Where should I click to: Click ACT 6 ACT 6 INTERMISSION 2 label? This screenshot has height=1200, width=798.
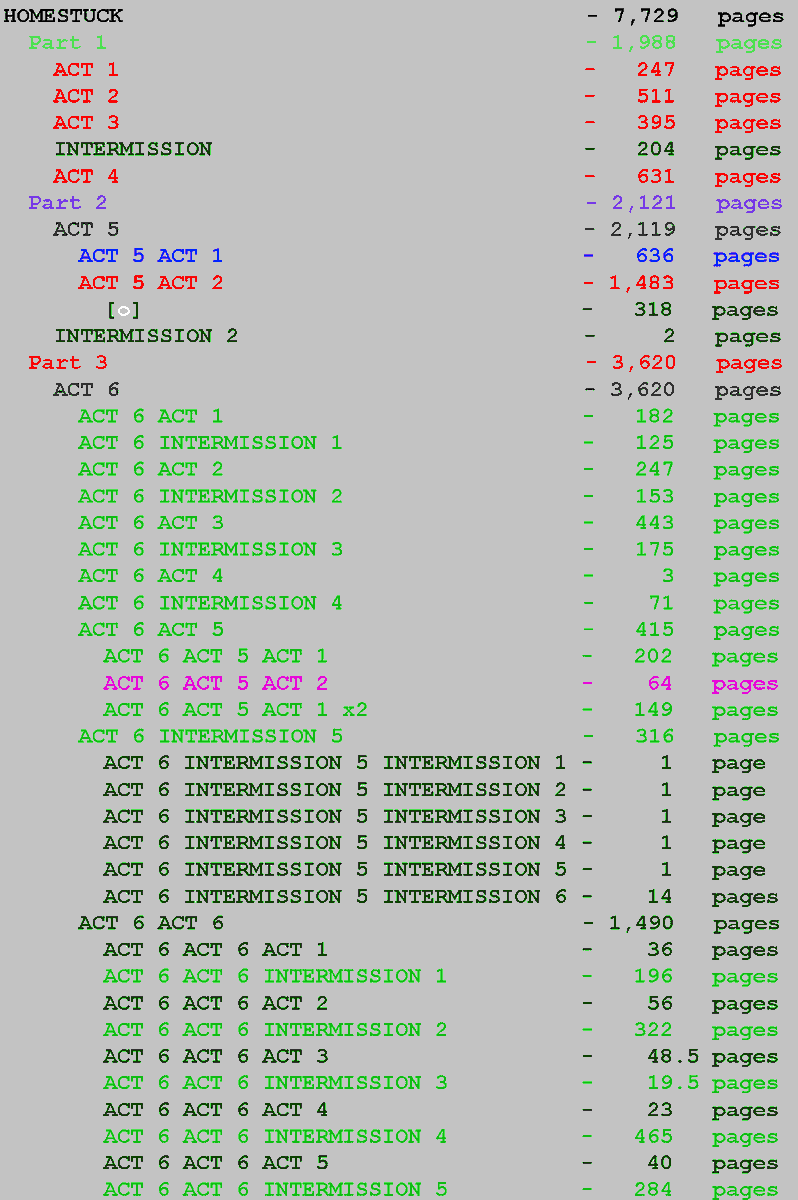(x=275, y=1029)
